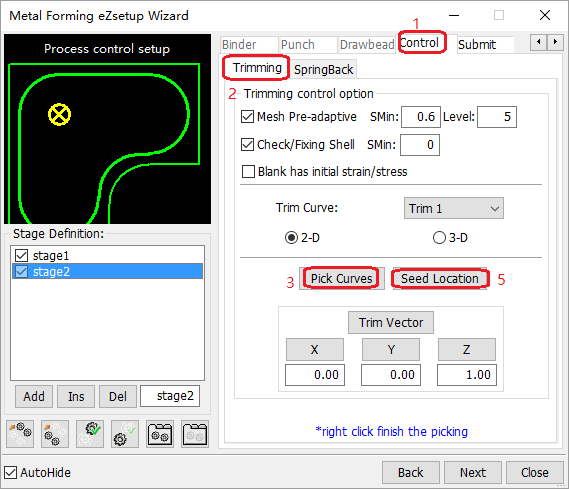Select the SpringBack sub-tab
569x489 pixels.
(x=323, y=69)
